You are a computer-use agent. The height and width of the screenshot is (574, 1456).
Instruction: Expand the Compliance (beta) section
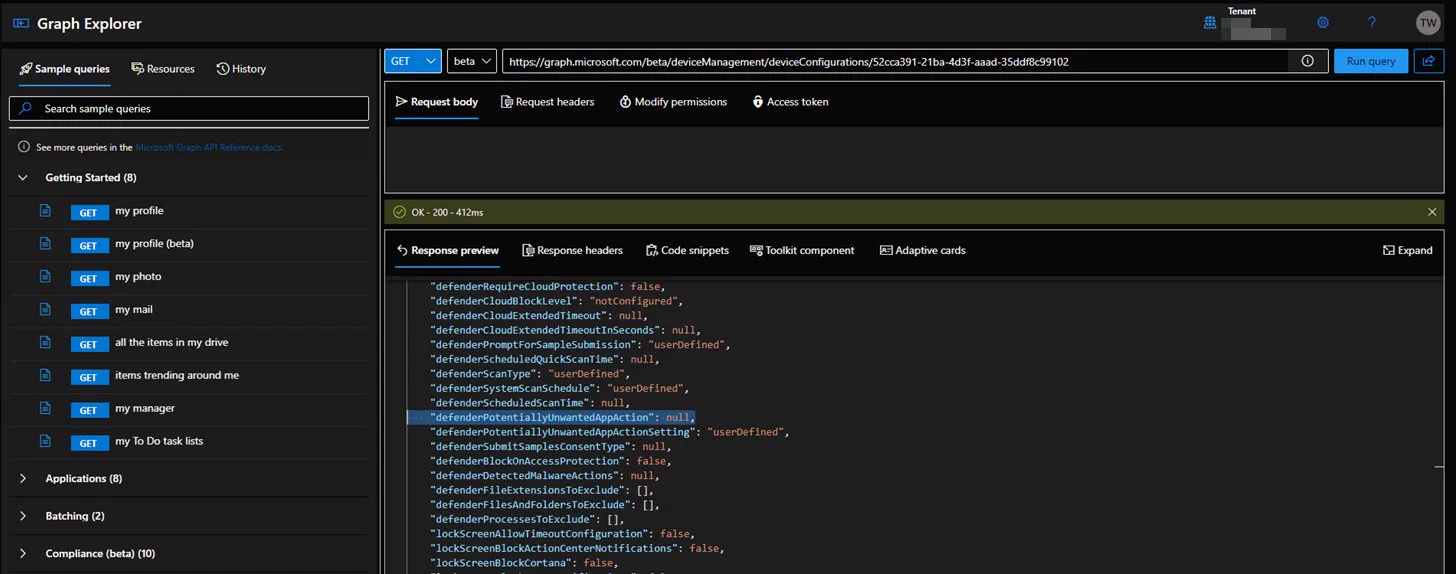[23, 554]
